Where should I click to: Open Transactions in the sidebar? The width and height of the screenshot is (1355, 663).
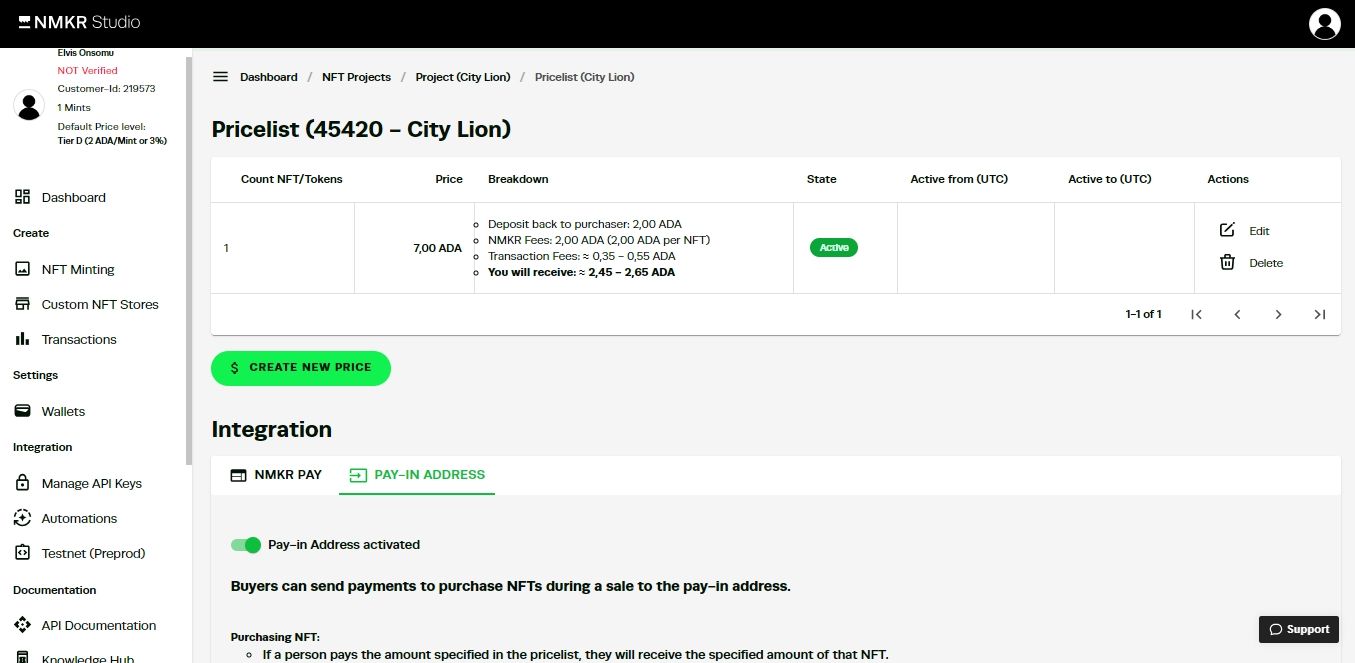pyautogui.click(x=79, y=339)
